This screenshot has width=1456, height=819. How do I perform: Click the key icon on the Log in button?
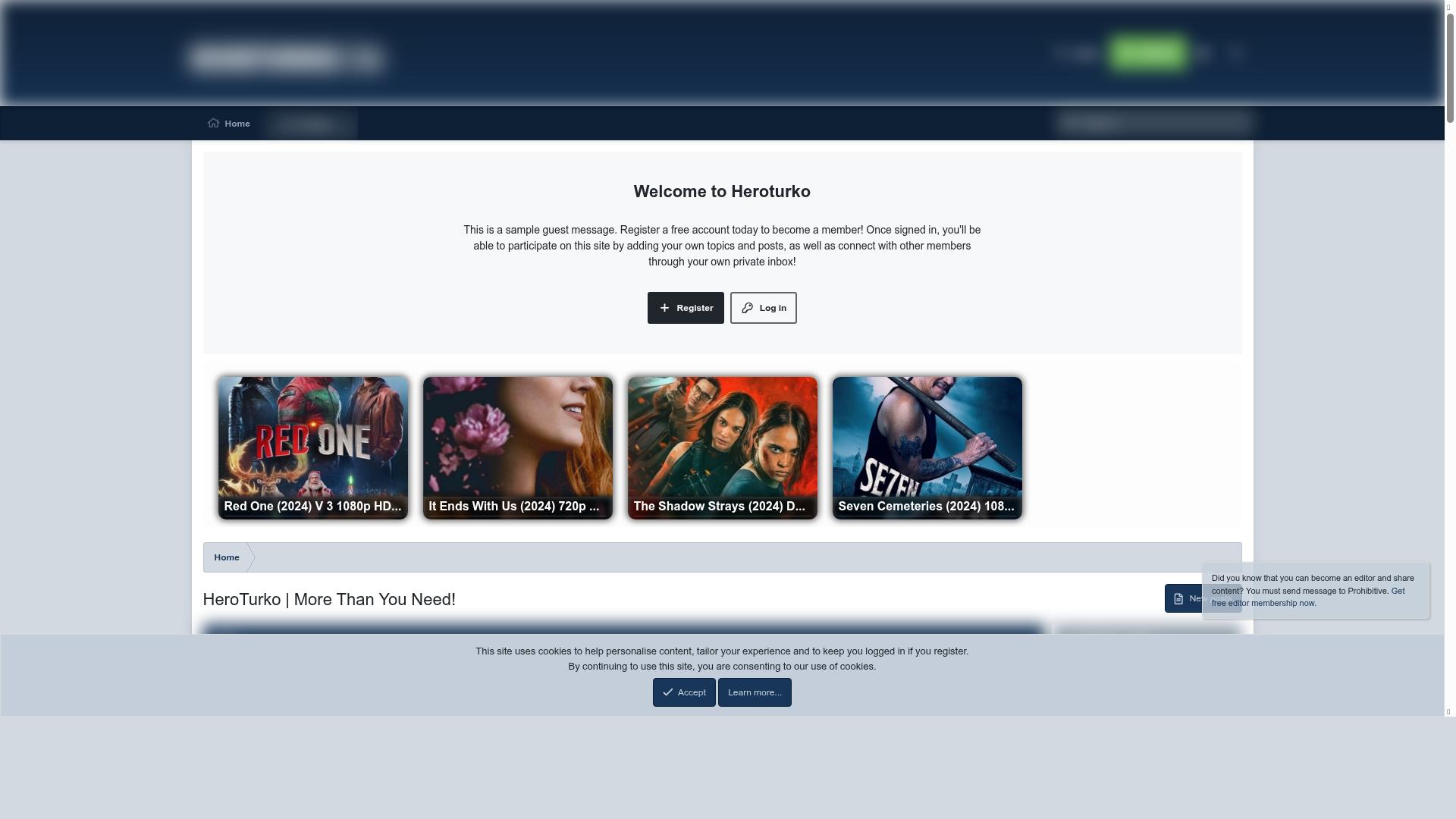point(747,308)
